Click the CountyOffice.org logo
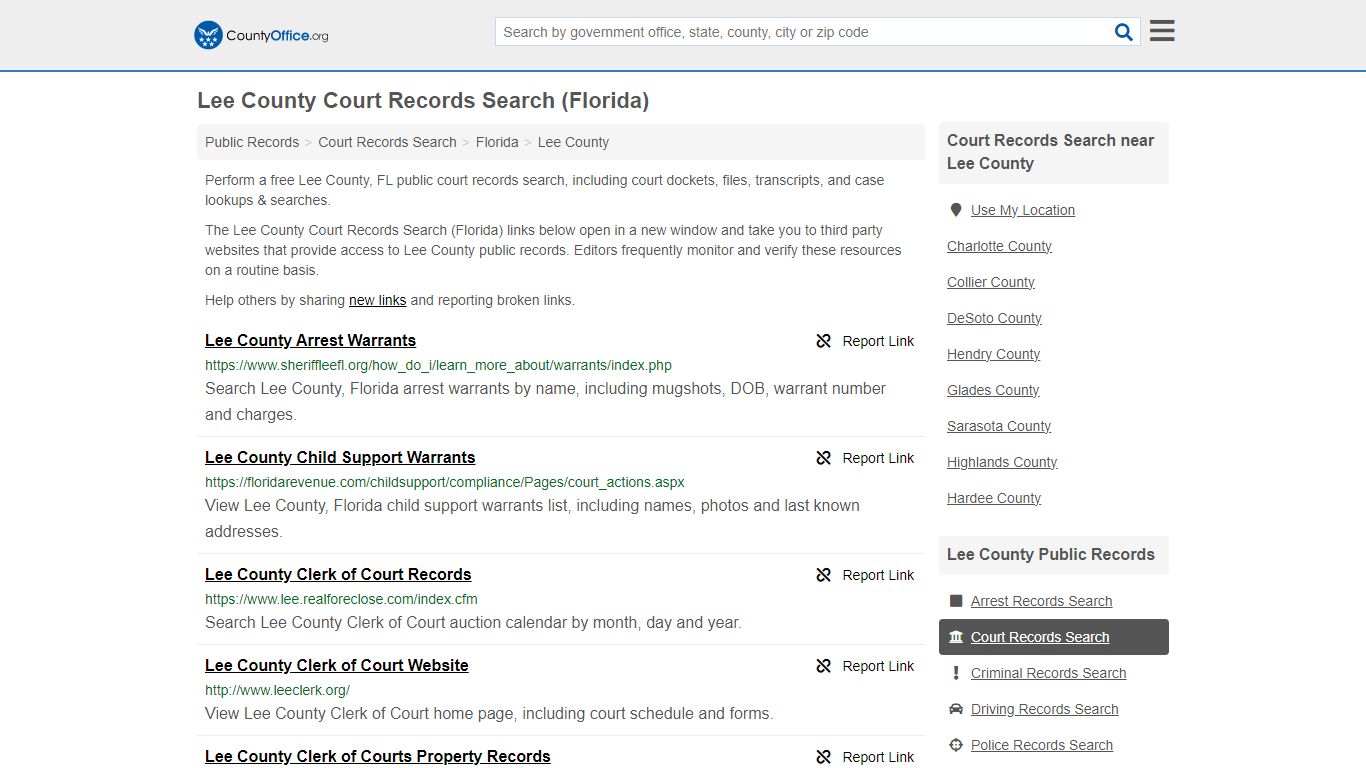Image resolution: width=1366 pixels, height=768 pixels. [261, 35]
